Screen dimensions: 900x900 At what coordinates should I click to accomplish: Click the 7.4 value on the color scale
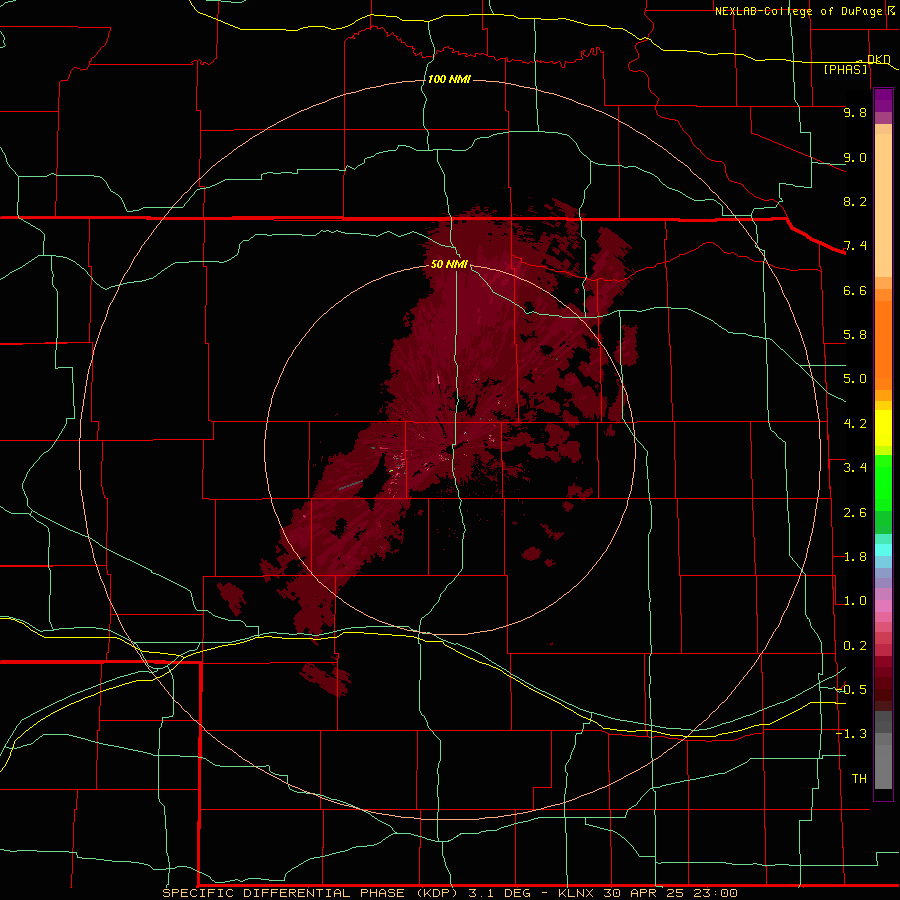pos(855,246)
